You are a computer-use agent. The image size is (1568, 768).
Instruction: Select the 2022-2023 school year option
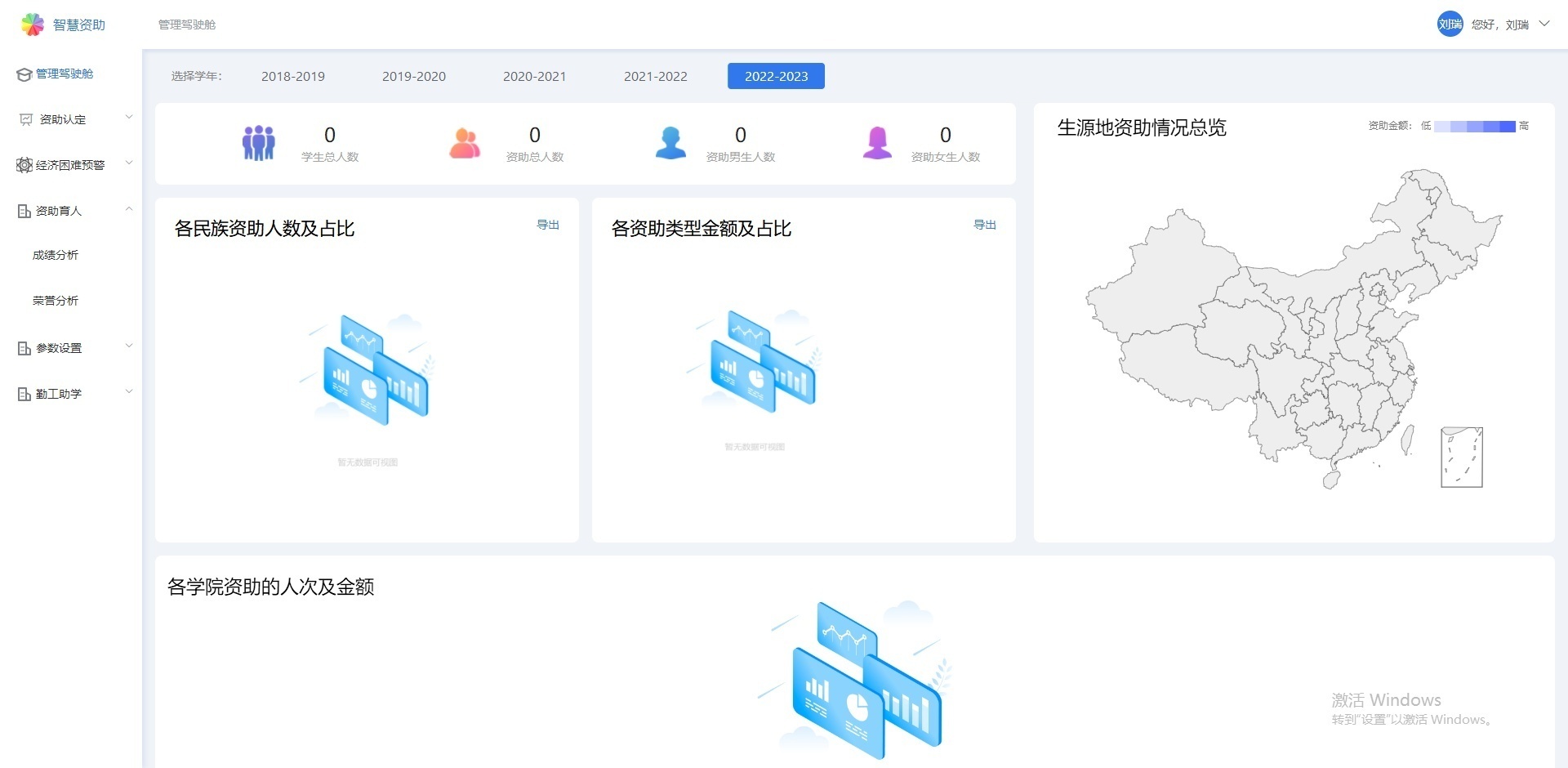coord(776,76)
